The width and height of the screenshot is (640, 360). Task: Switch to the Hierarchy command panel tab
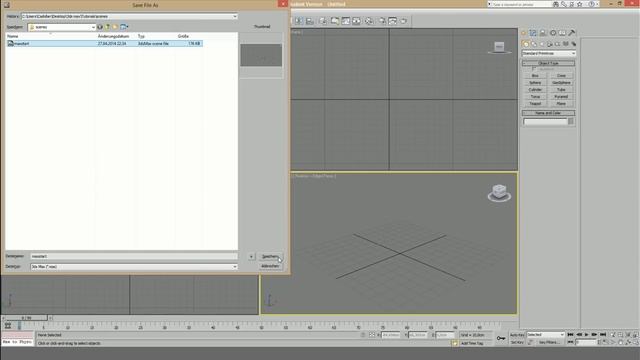[542, 33]
